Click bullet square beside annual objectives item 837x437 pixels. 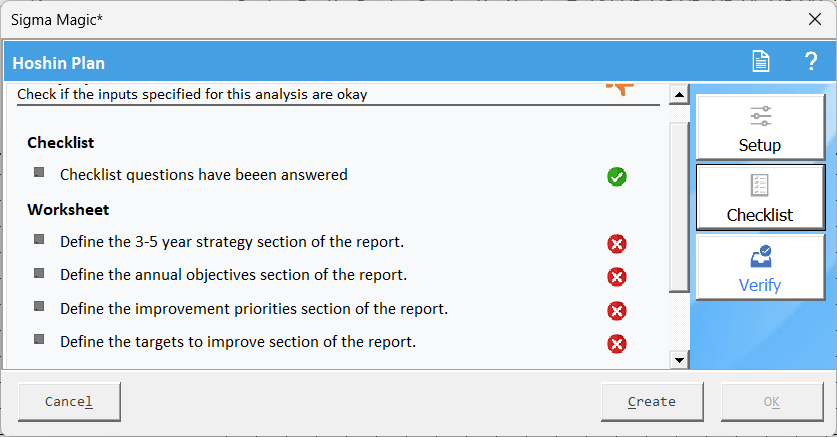39,273
